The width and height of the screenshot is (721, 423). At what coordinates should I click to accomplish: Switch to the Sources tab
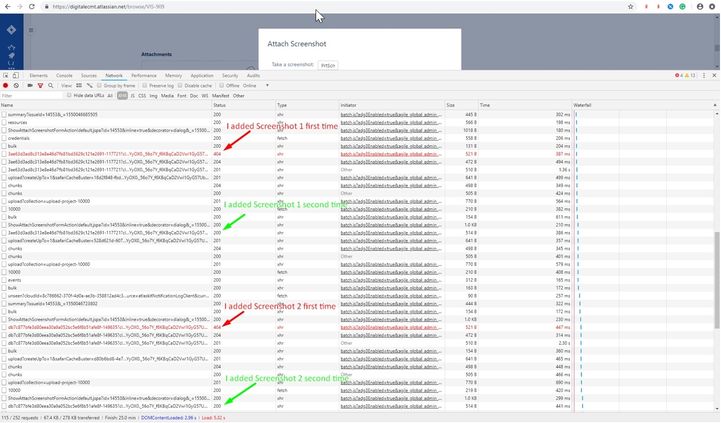click(x=89, y=75)
